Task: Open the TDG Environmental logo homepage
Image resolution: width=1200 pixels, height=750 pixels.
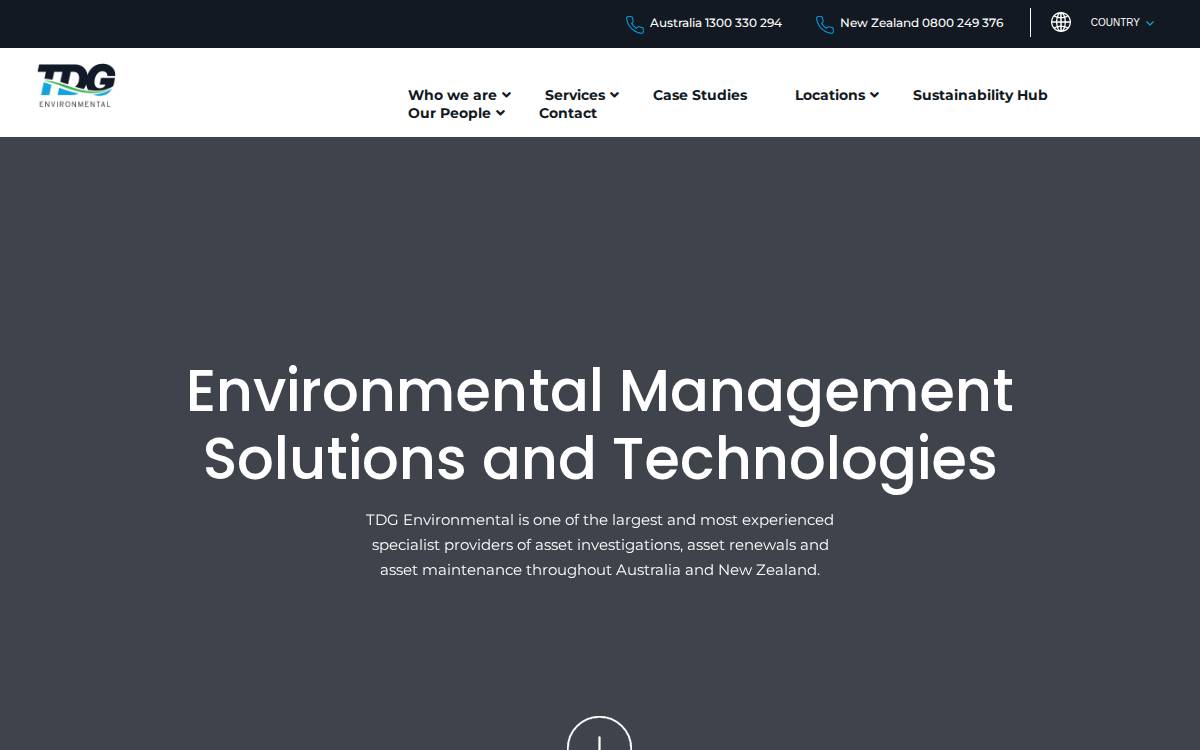Action: (76, 86)
